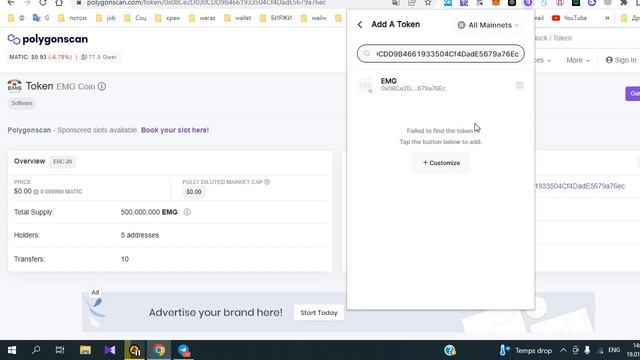Open the потом bookmarks folder
The image size is (640, 360).
(x=72, y=18)
